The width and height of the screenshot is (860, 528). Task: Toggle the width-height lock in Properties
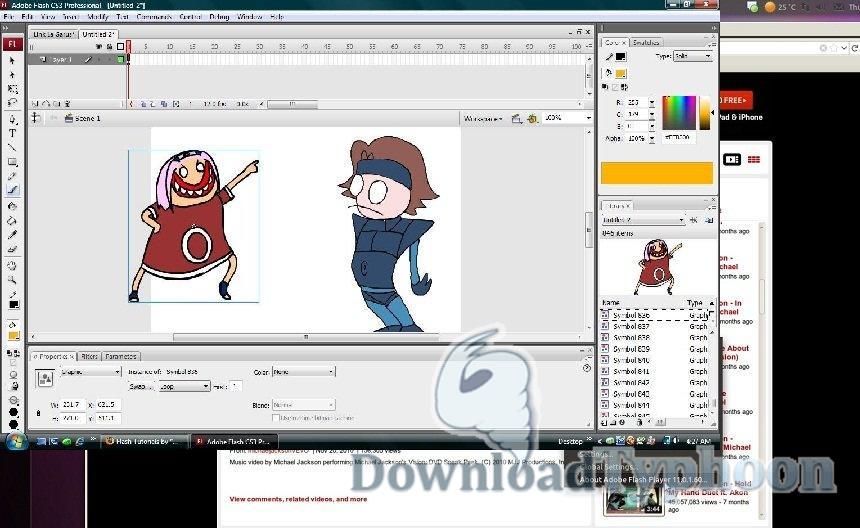coord(38,412)
